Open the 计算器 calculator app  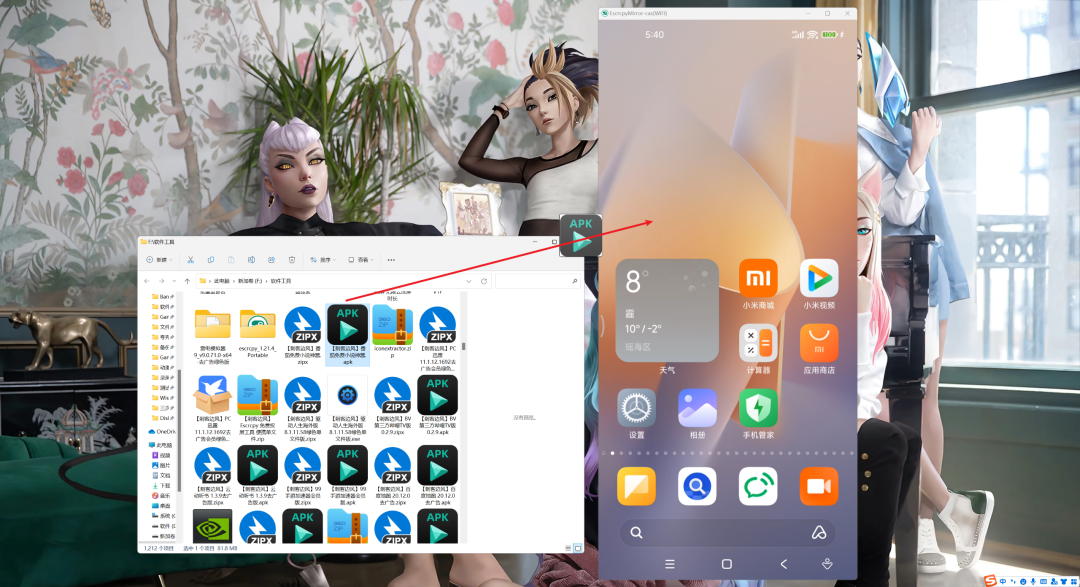758,343
